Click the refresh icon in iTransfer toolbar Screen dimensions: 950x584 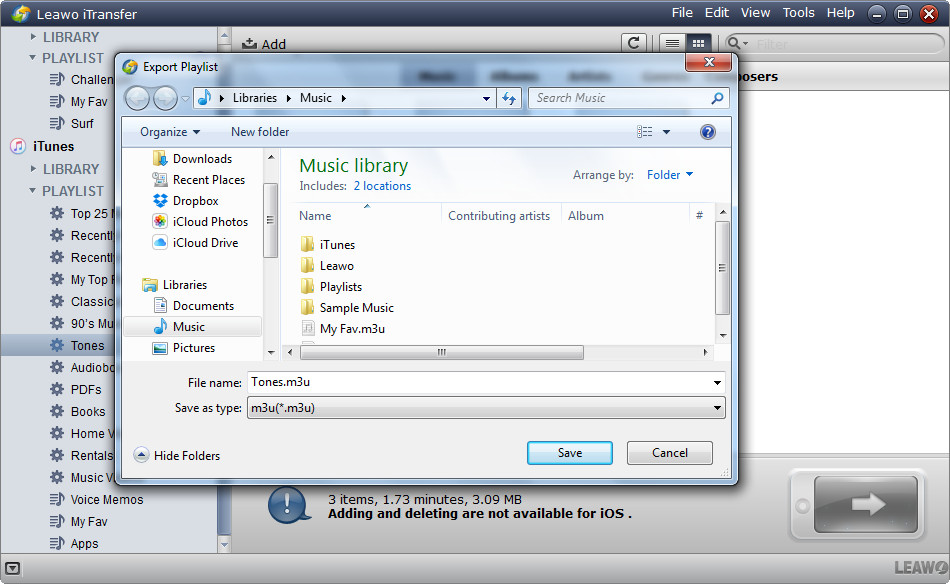click(634, 43)
